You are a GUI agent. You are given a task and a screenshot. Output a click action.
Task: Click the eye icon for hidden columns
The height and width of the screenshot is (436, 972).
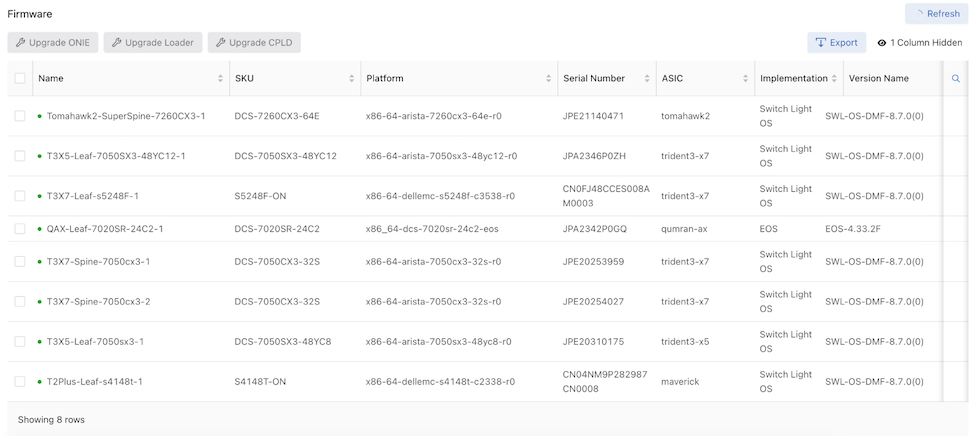coord(882,43)
